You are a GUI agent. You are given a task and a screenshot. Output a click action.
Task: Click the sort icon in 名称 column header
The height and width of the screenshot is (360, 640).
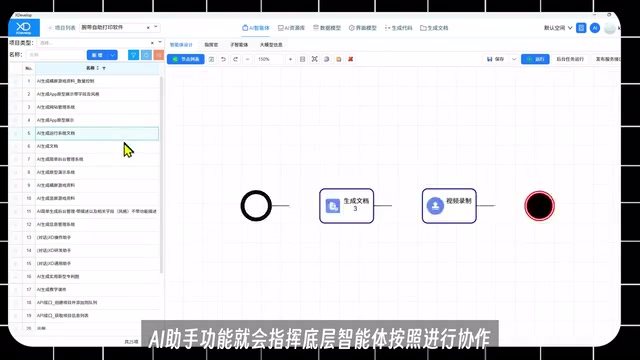point(98,68)
